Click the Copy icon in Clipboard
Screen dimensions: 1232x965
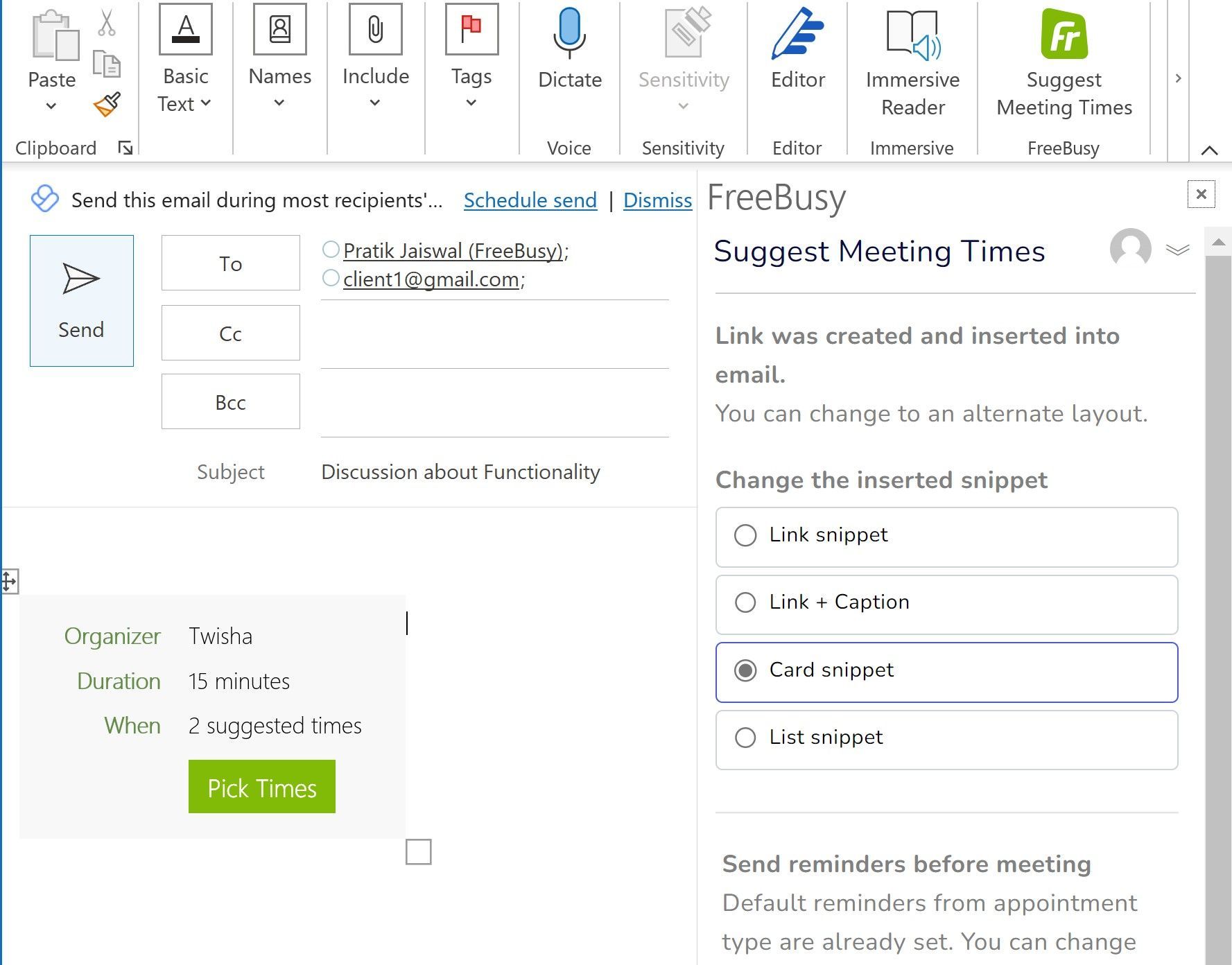tap(107, 64)
